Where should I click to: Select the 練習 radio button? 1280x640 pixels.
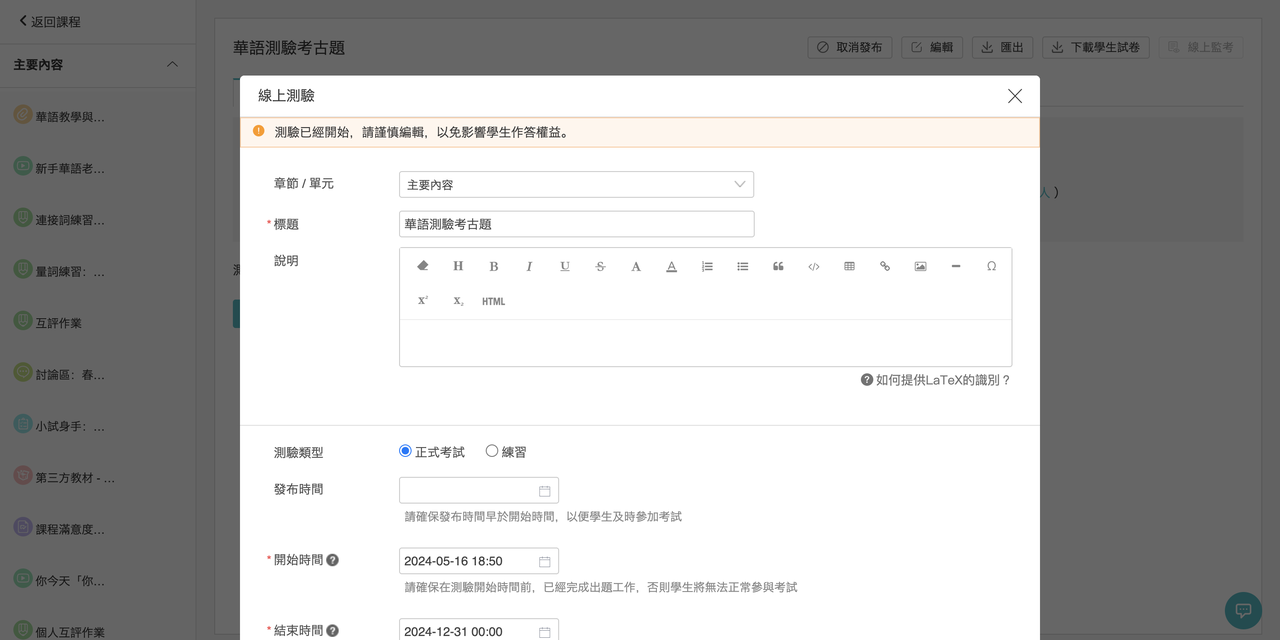point(492,451)
